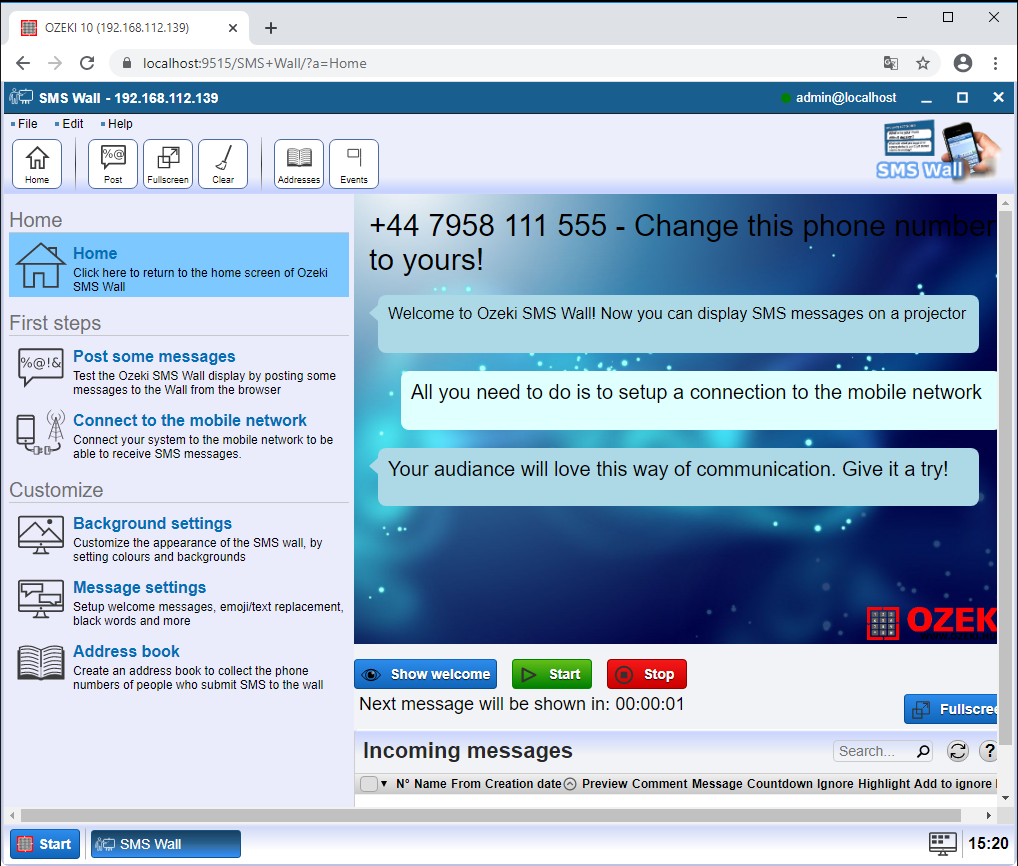Go back in browser history
Image resolution: width=1018 pixels, height=866 pixels.
point(23,63)
